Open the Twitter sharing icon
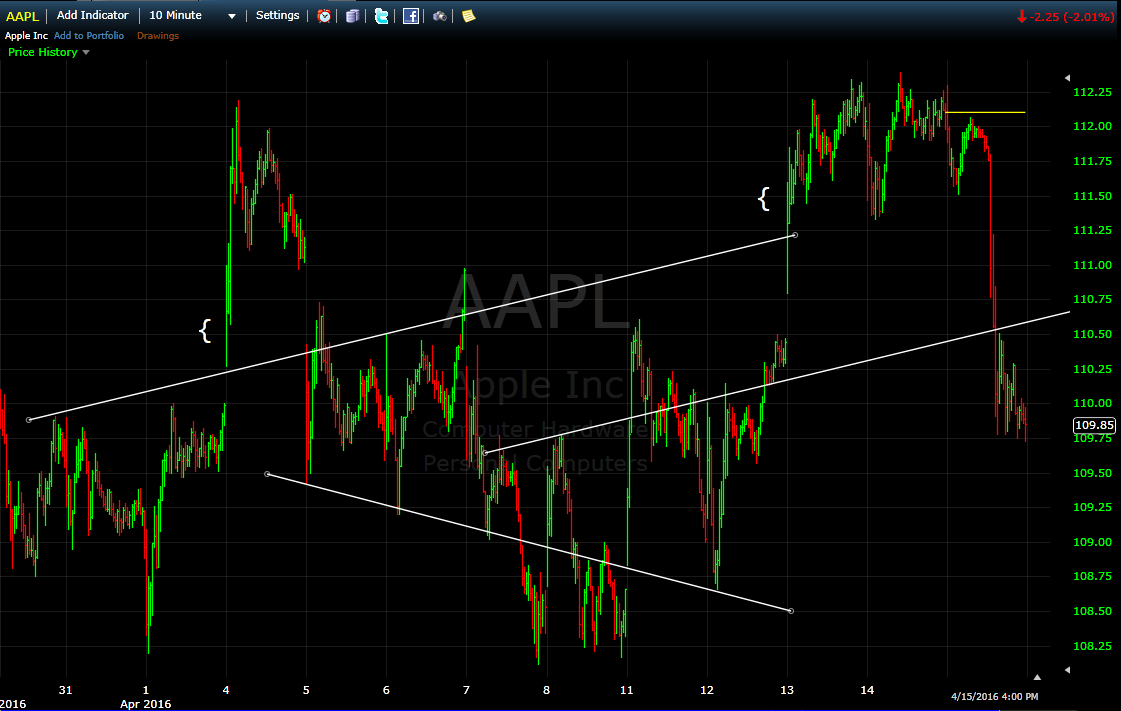Viewport: 1121px width, 711px height. 382,15
